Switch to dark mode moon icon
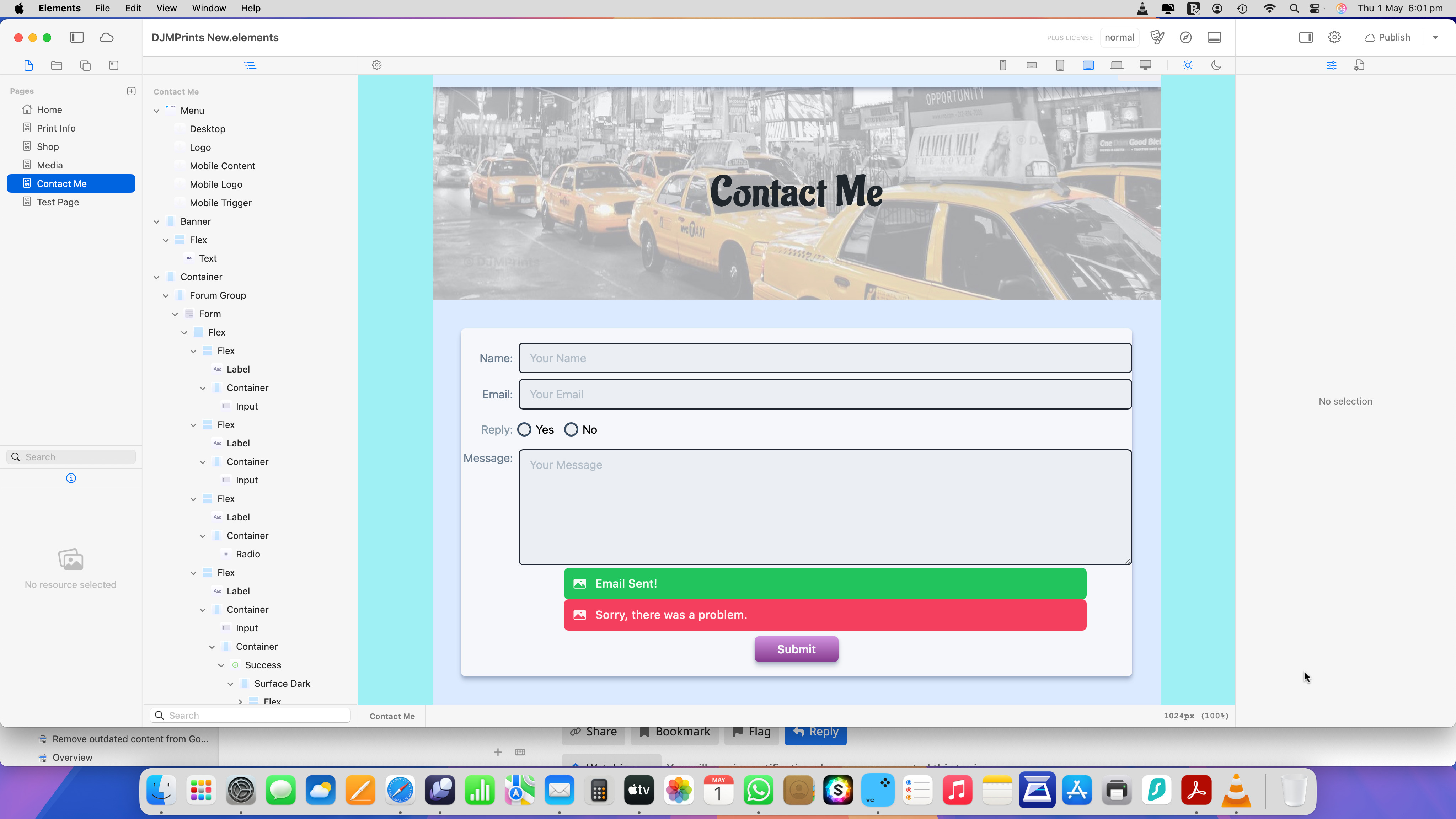This screenshot has height=819, width=1456. click(1216, 65)
